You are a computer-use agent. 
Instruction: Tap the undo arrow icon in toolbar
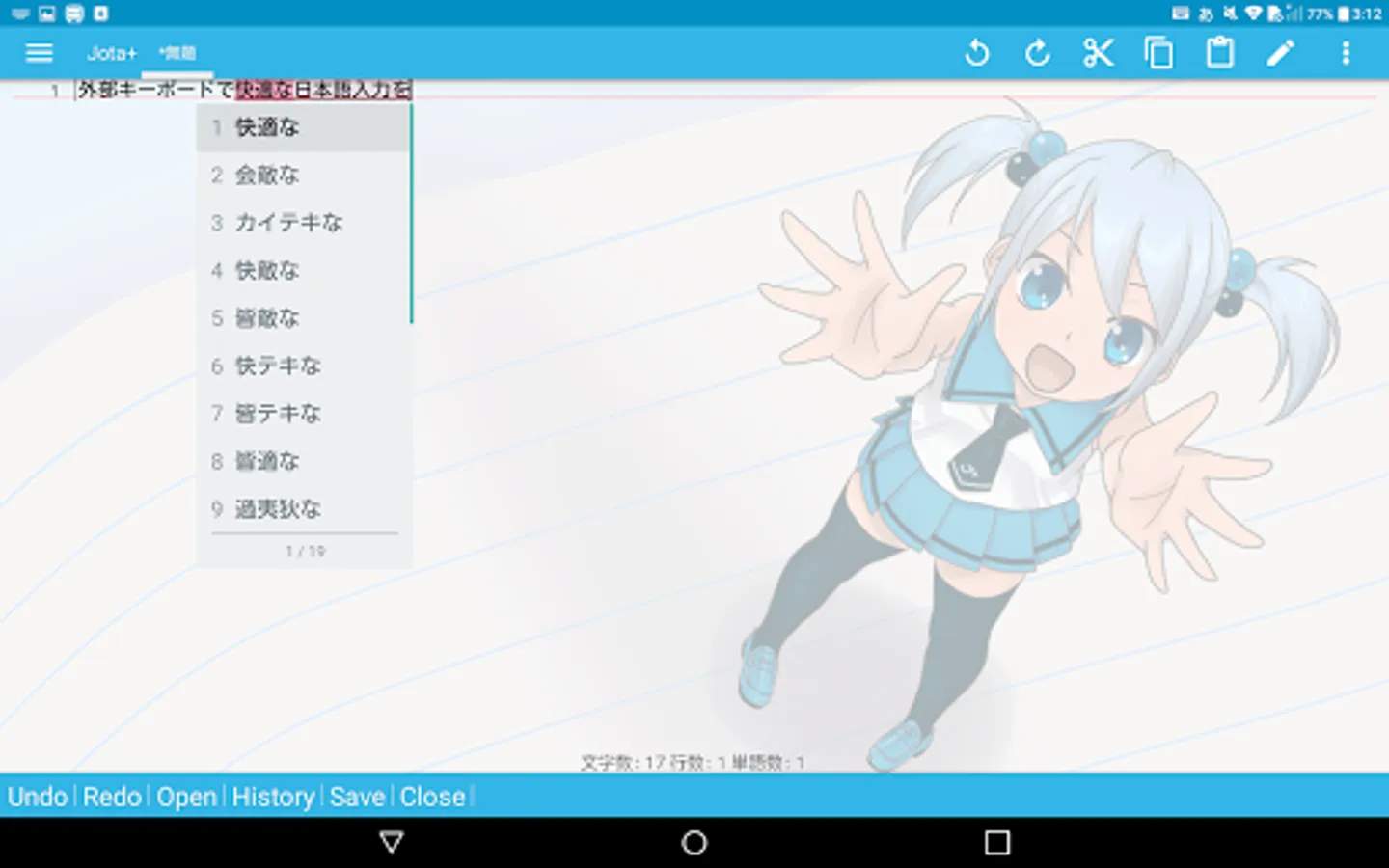point(976,53)
